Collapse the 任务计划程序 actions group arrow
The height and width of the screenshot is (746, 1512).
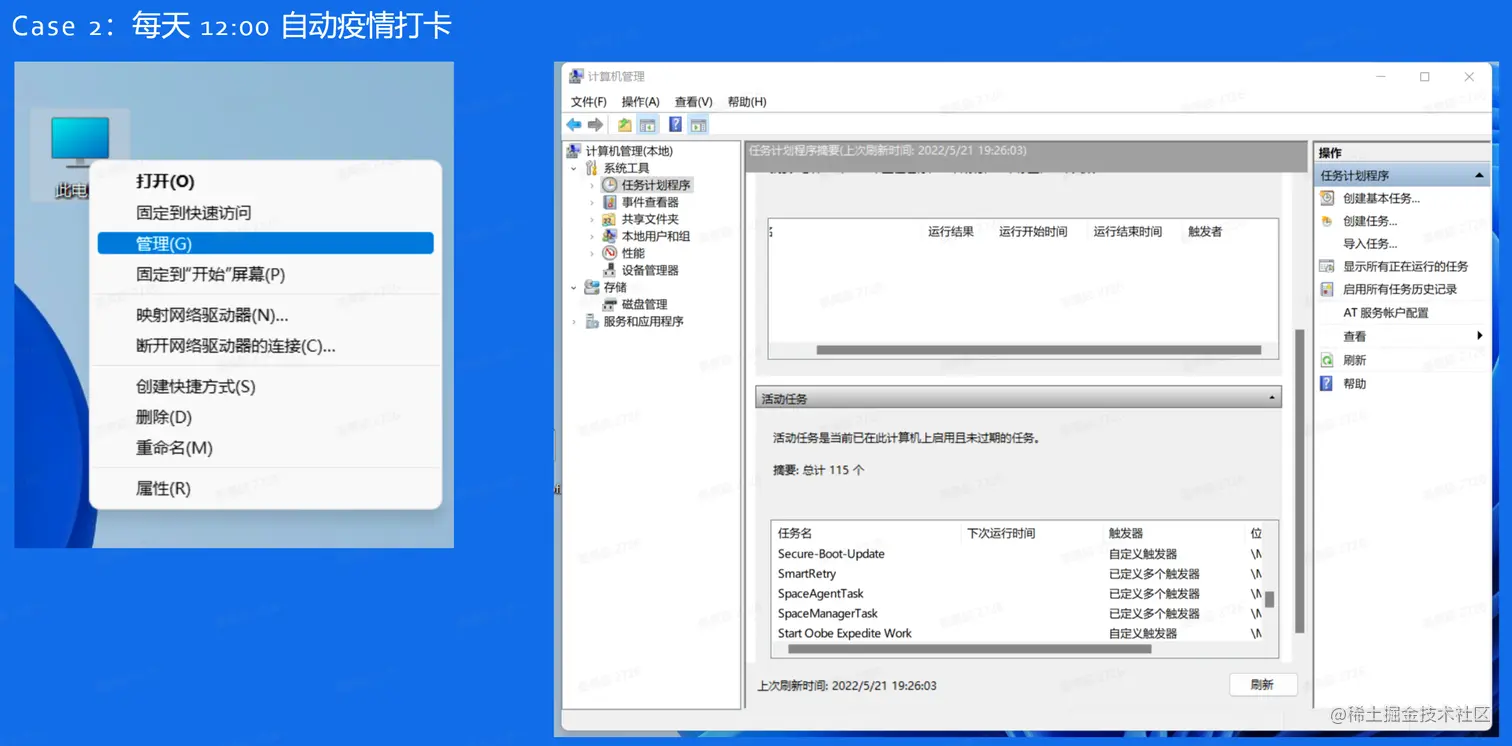1480,175
